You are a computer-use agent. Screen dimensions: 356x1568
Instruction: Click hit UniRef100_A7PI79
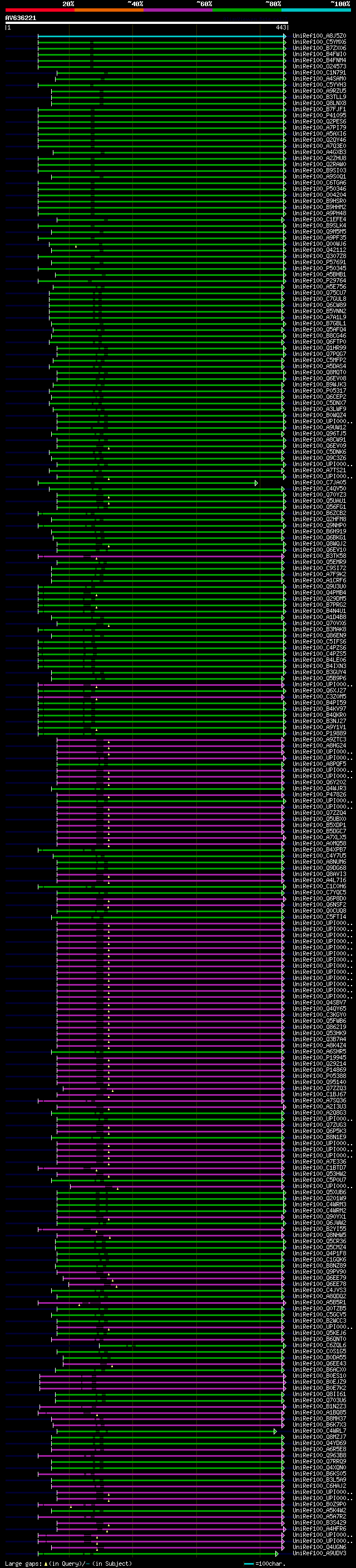(x=319, y=128)
